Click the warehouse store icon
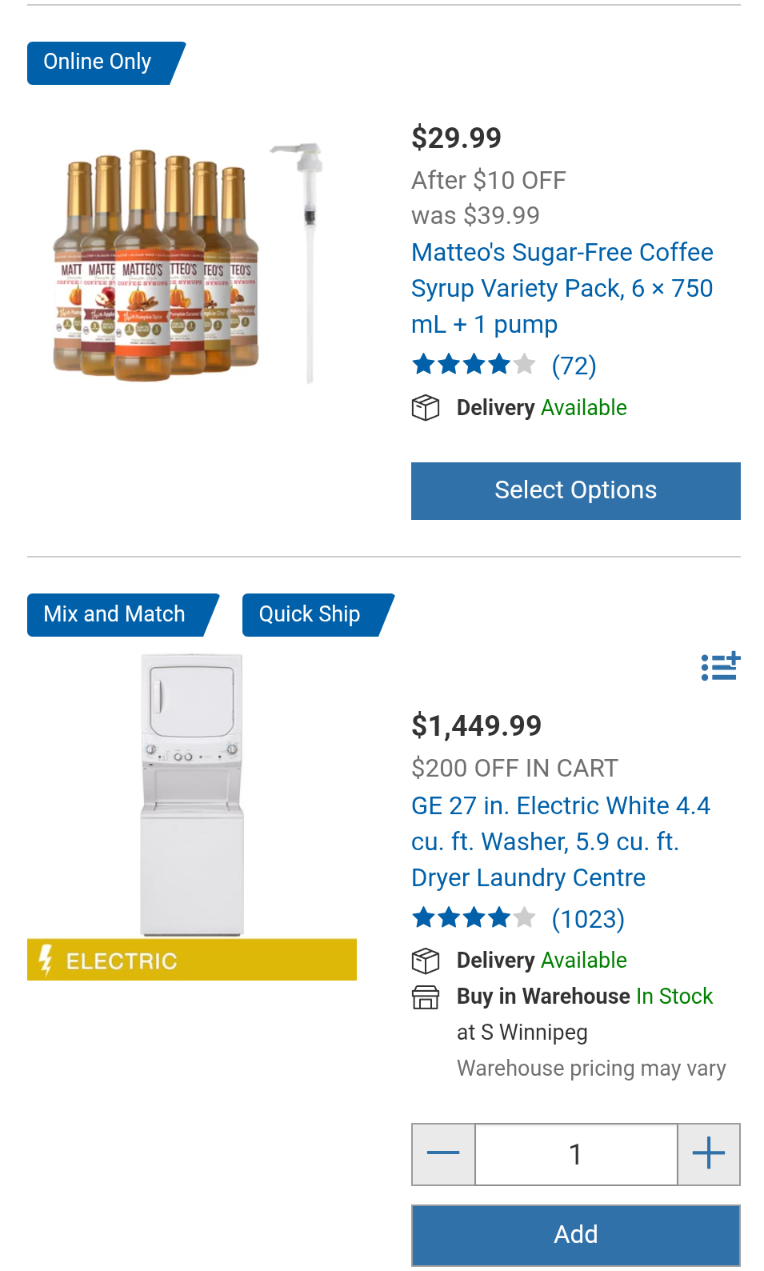Viewport: 764px width, 1271px height. tap(426, 997)
